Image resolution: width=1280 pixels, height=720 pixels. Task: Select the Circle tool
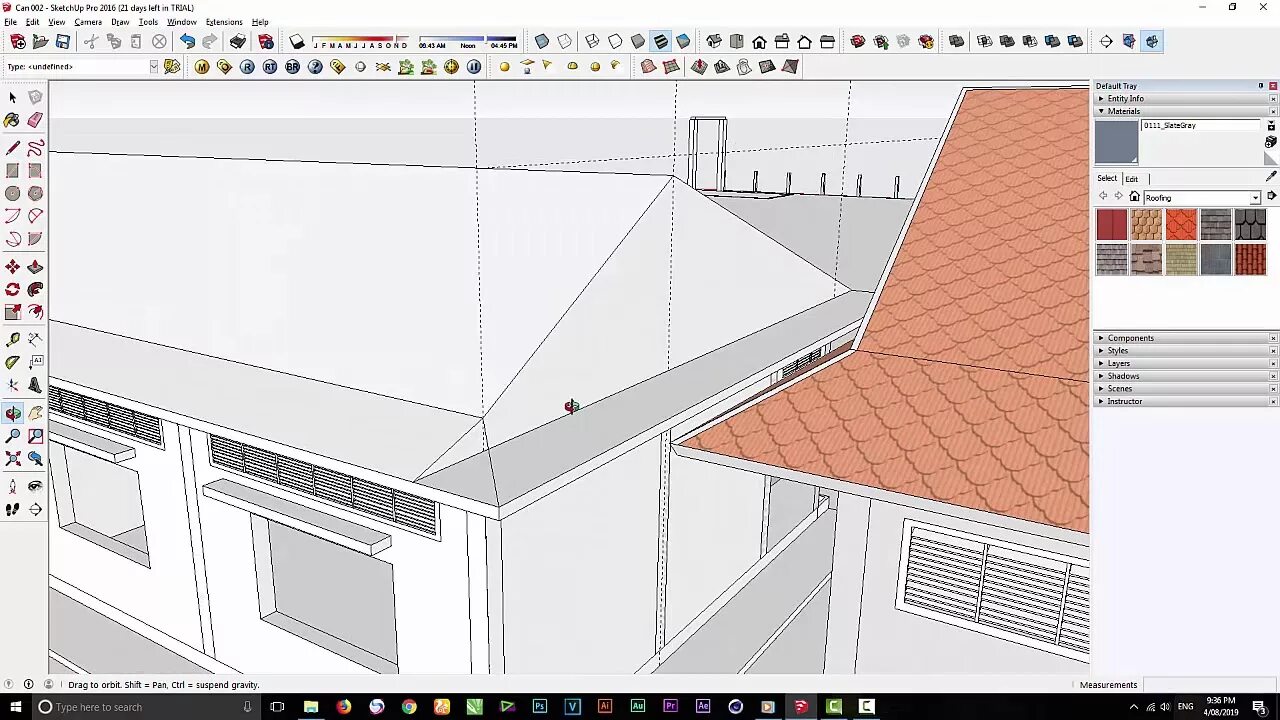13,194
